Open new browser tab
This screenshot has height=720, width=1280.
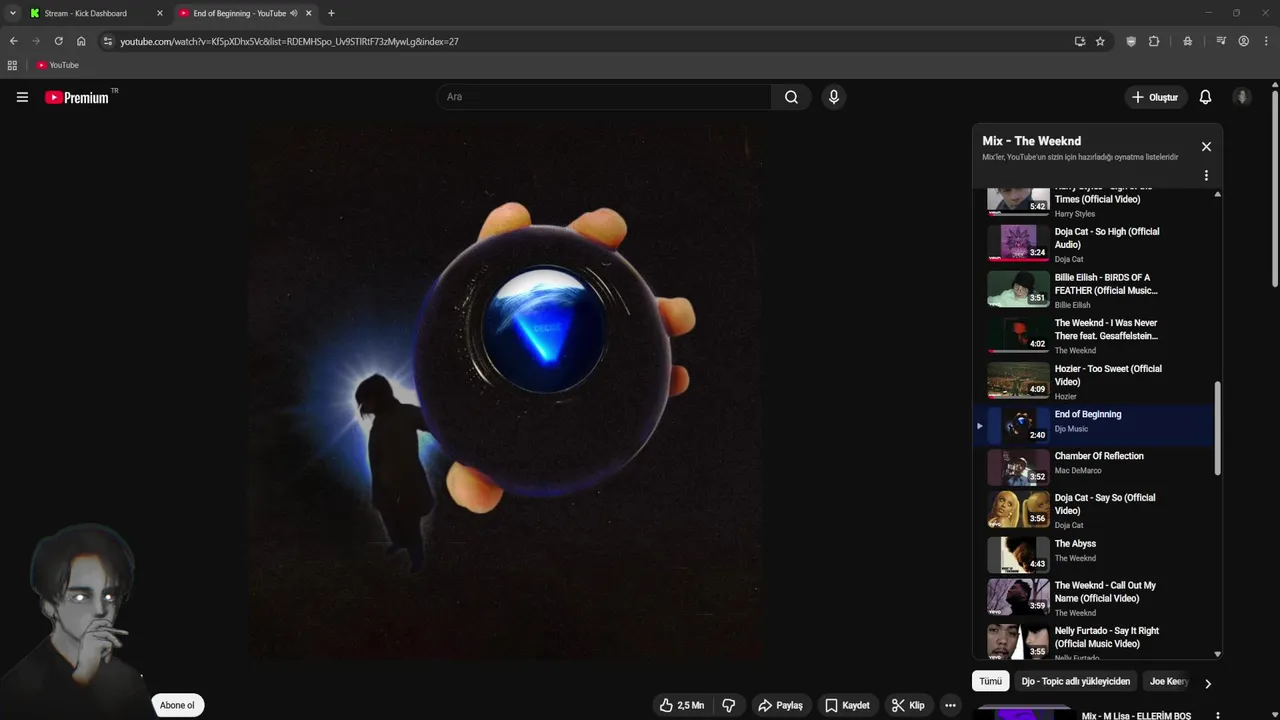331,13
